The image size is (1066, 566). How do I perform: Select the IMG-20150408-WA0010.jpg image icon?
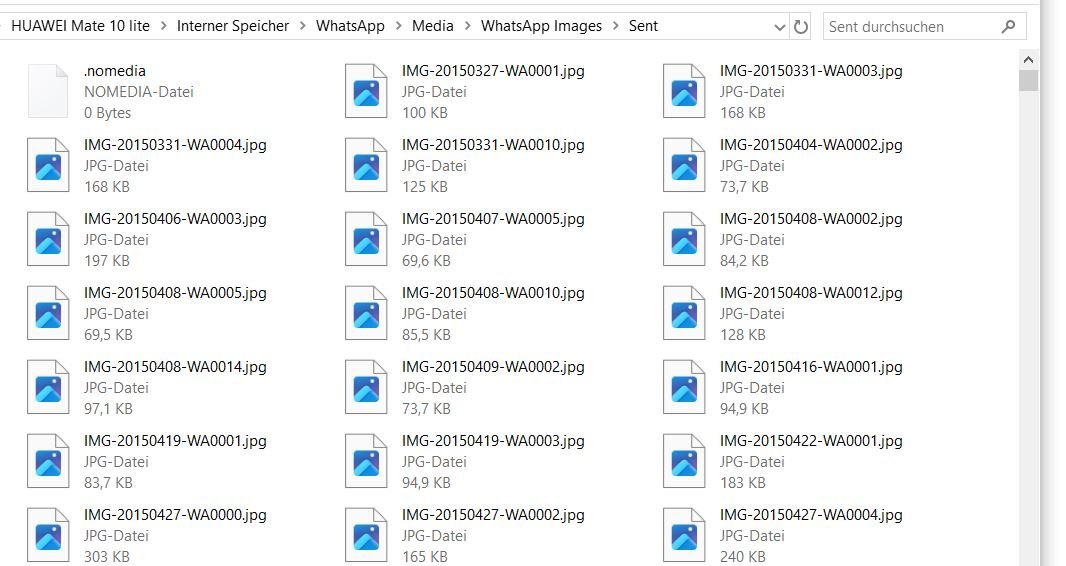coord(366,313)
